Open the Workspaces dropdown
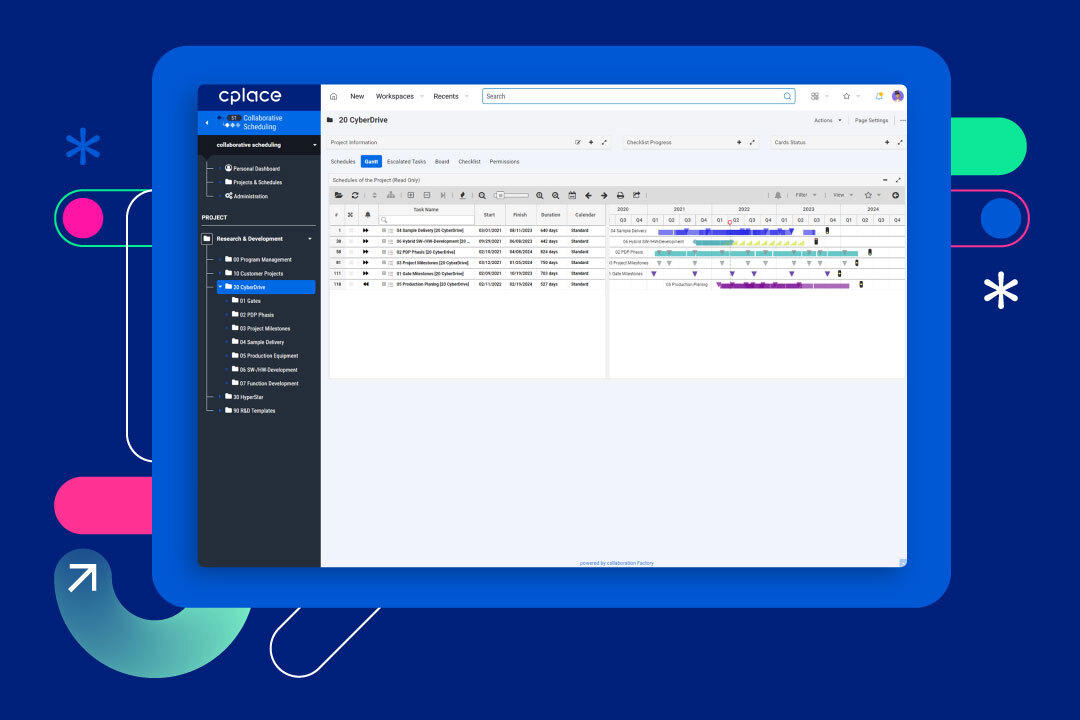This screenshot has width=1080, height=720. pyautogui.click(x=399, y=96)
